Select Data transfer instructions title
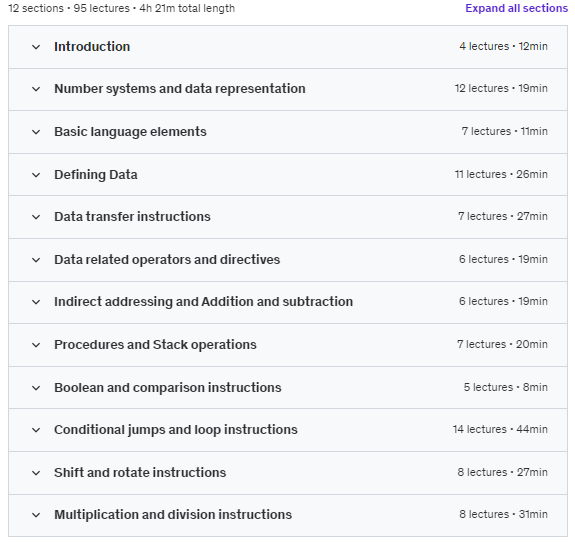The image size is (575, 544). (132, 217)
